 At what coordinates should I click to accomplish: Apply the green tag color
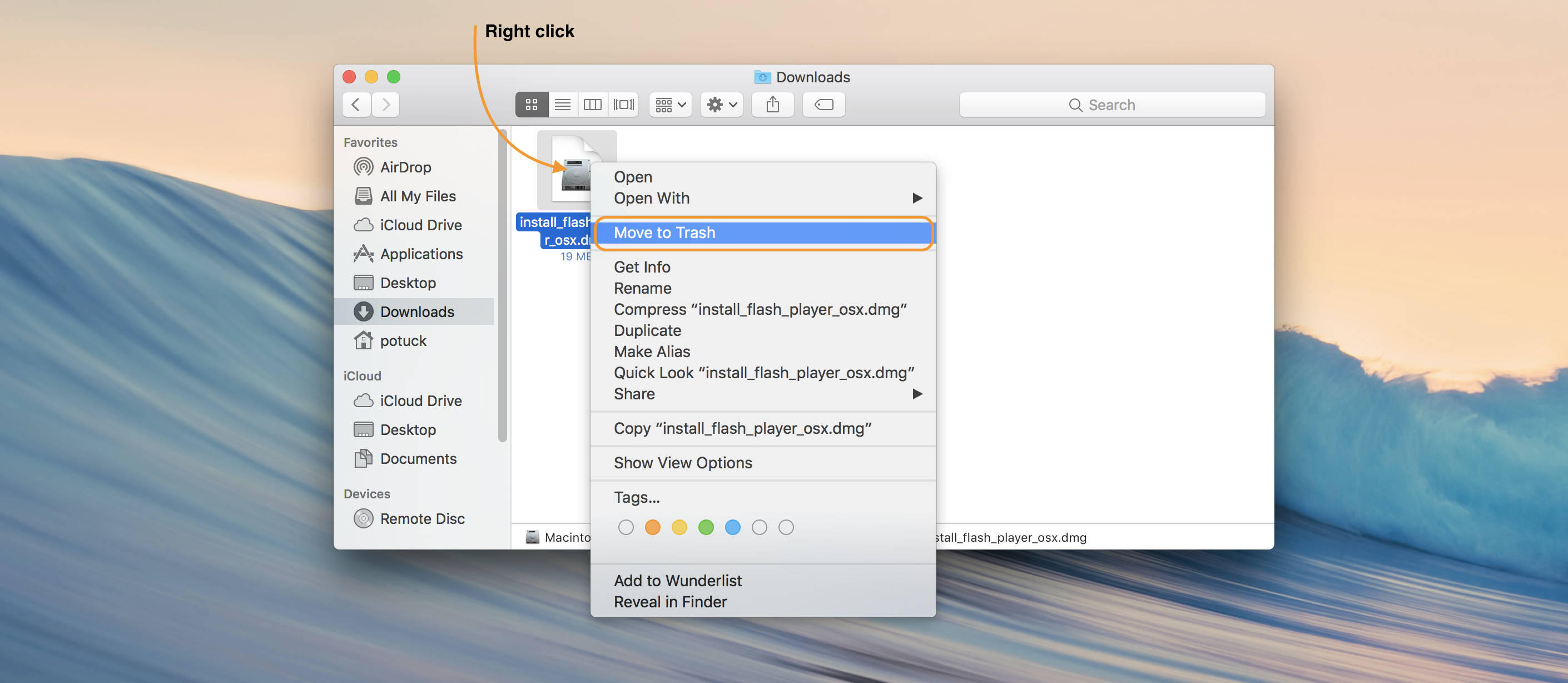706,527
